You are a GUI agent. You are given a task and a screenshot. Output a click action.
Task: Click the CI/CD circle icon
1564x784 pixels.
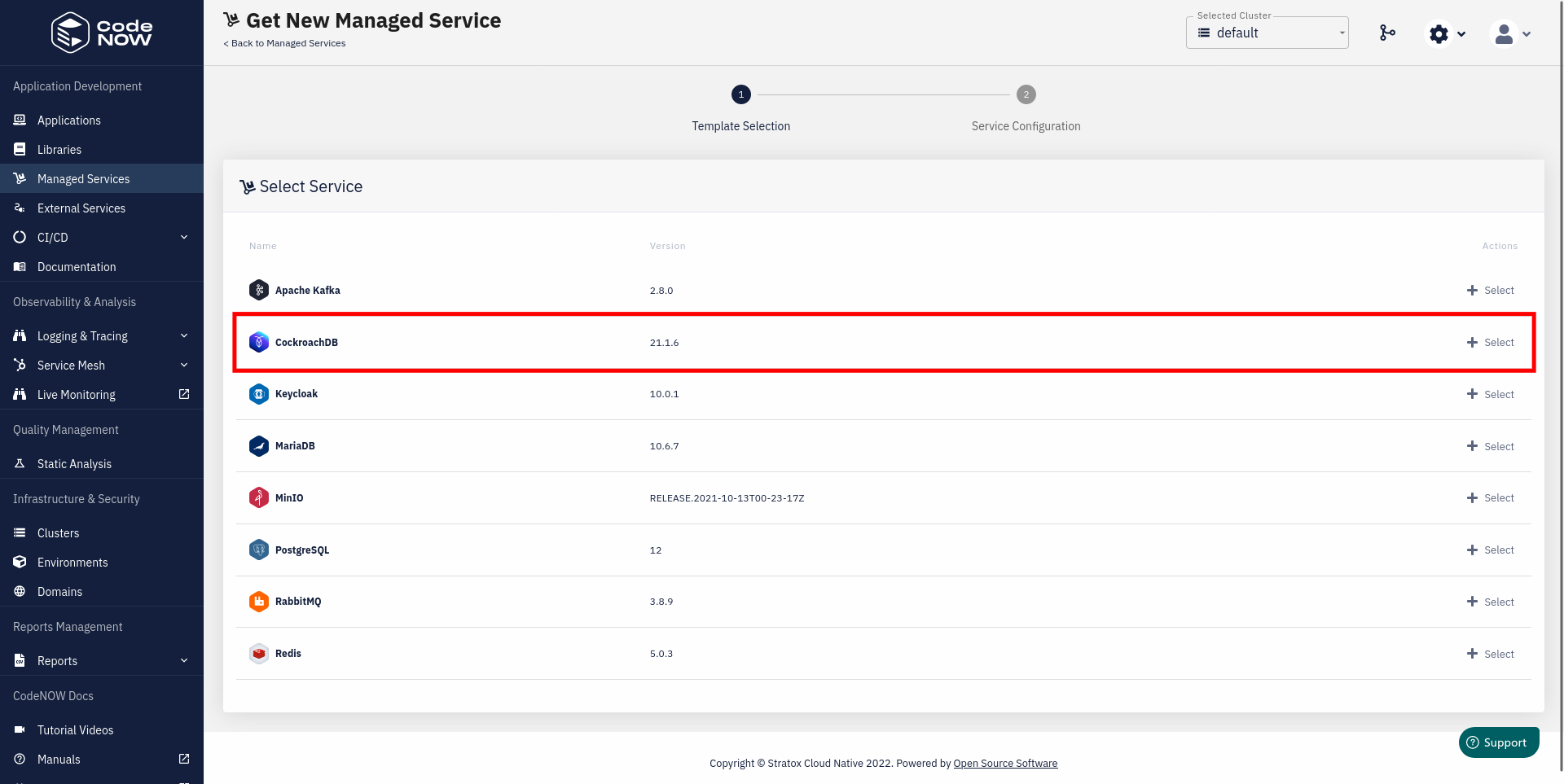tap(20, 237)
